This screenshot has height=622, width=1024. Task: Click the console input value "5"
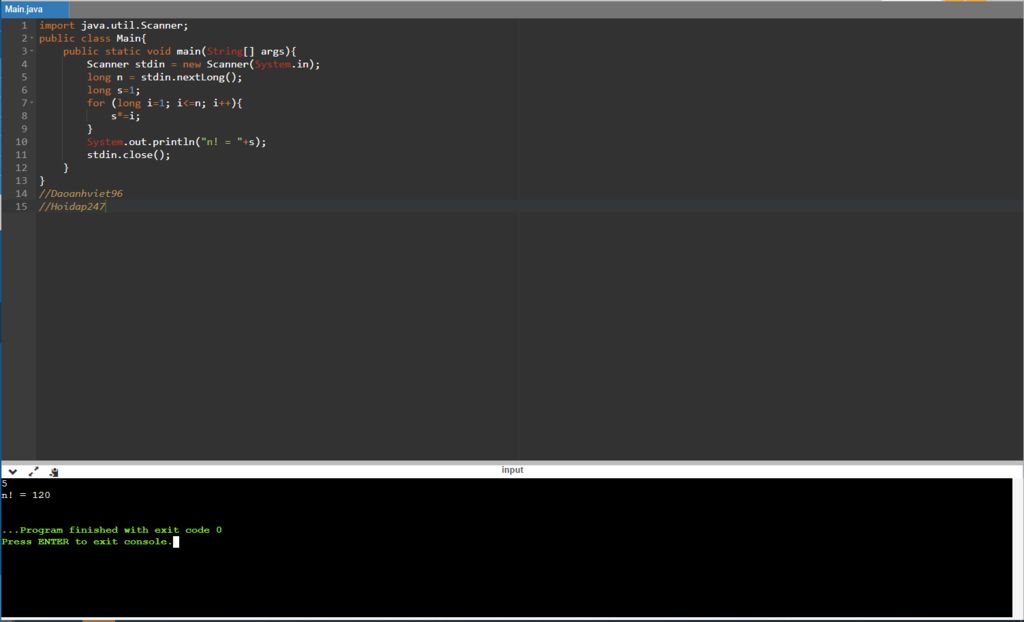pyautogui.click(x=4, y=483)
